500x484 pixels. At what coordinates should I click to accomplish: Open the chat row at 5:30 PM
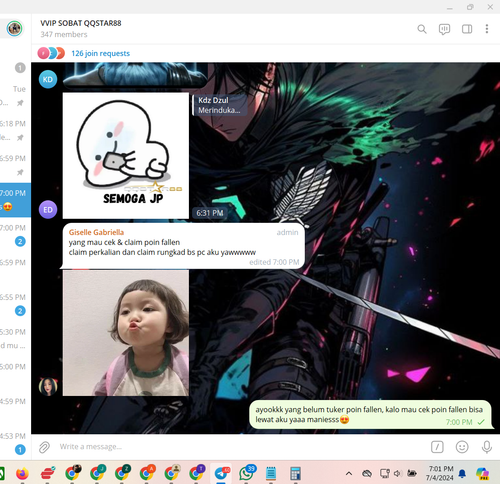(15, 339)
